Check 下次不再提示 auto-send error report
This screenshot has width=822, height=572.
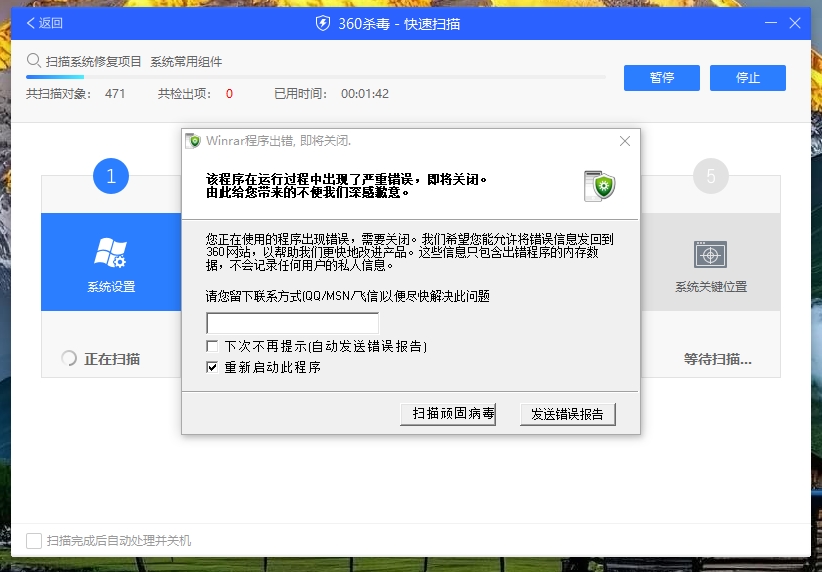[212, 346]
